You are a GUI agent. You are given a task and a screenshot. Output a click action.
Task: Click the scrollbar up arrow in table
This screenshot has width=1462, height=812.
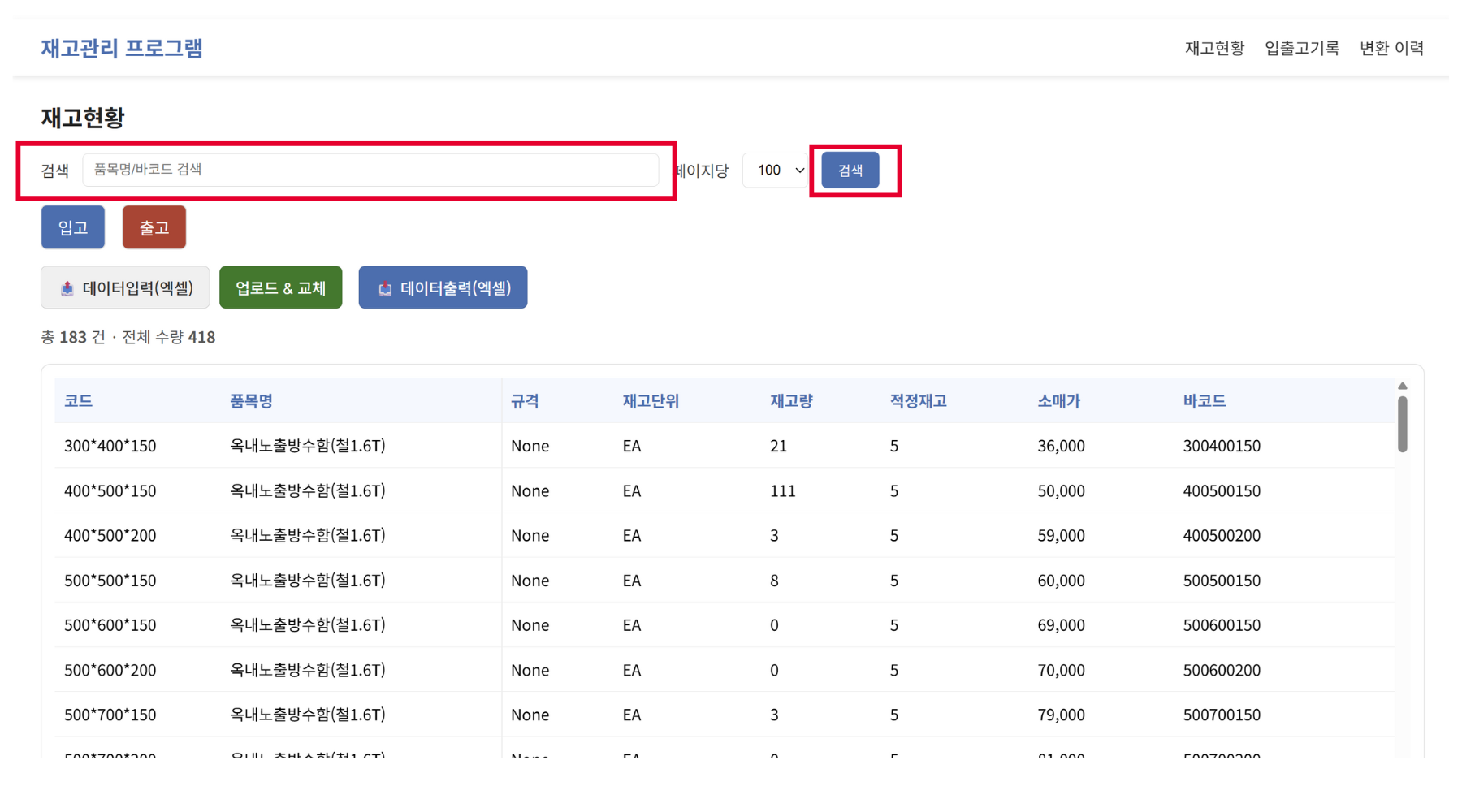tap(1402, 387)
